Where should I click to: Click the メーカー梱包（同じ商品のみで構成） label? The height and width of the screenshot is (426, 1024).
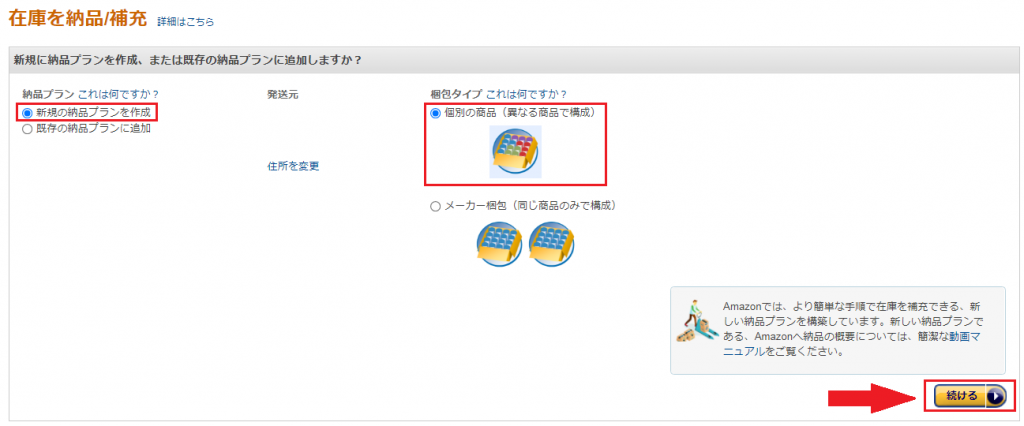530,206
